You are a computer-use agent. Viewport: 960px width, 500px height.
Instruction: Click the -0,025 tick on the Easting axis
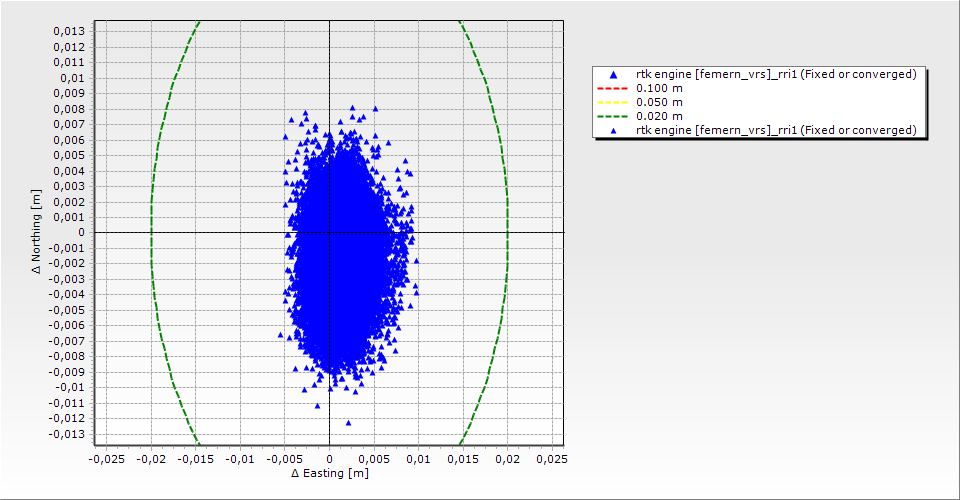pos(106,458)
